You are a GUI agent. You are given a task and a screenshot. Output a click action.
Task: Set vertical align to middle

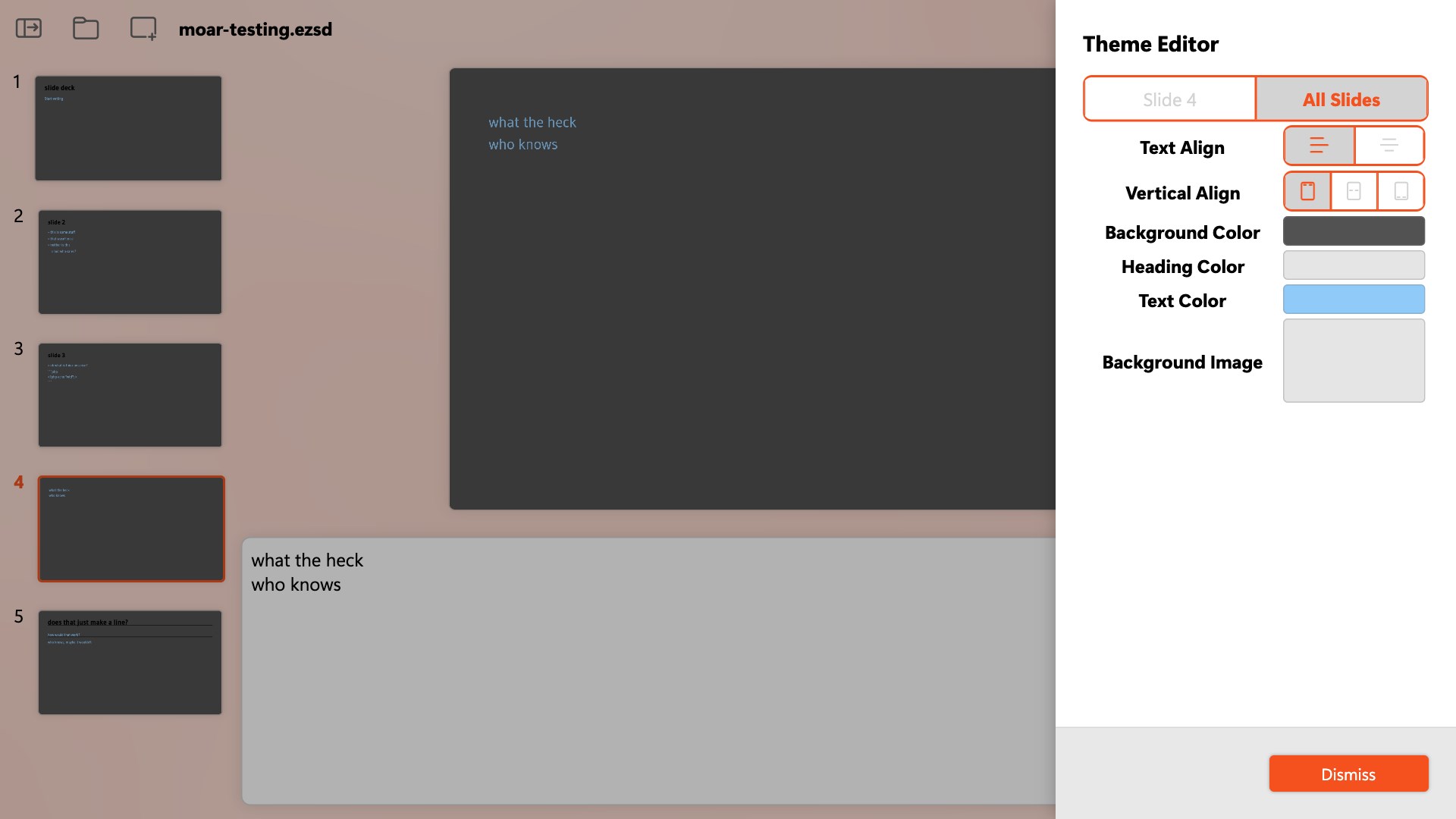1354,191
